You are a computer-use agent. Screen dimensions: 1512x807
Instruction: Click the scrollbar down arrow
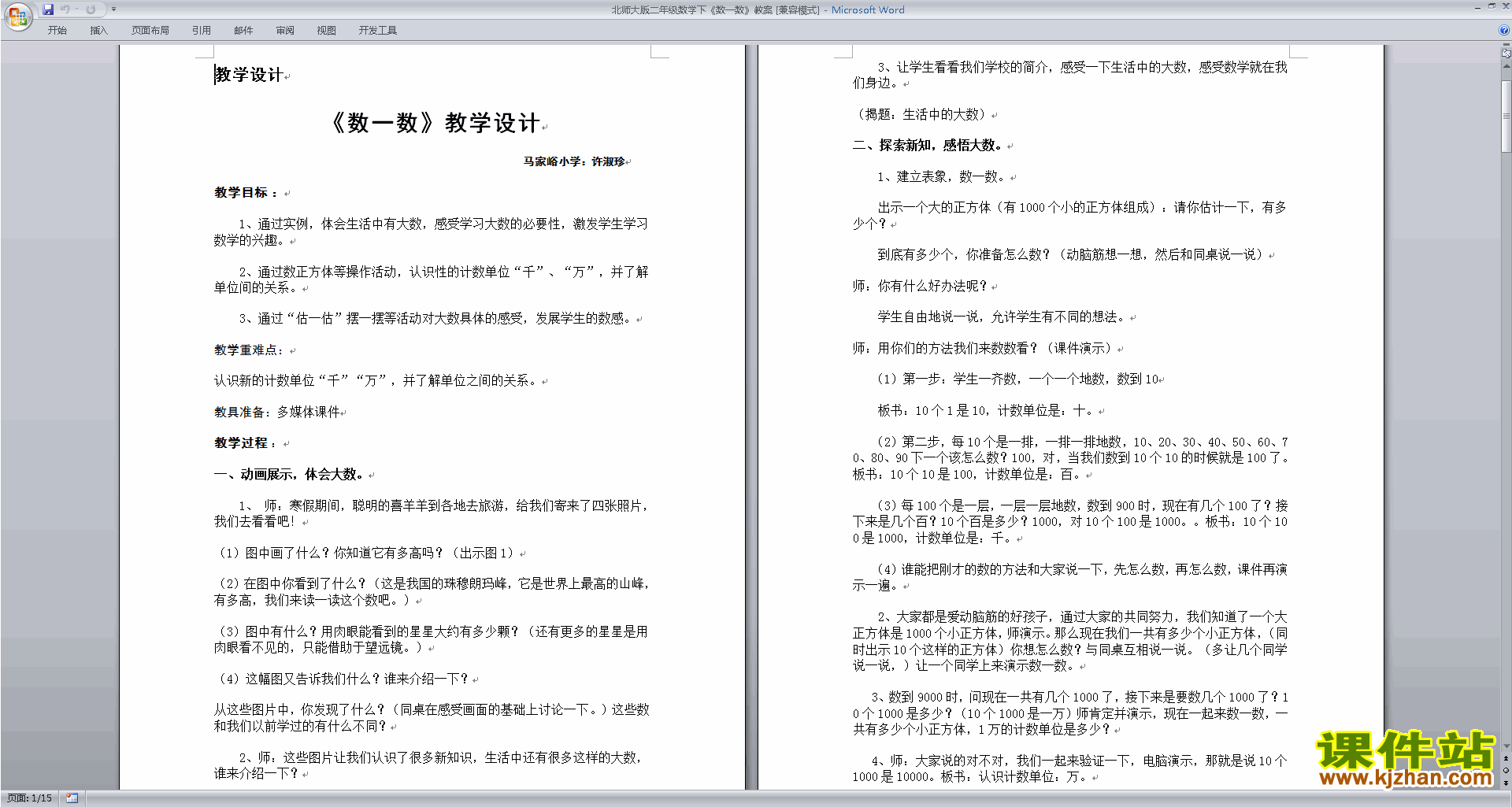pos(1506,746)
